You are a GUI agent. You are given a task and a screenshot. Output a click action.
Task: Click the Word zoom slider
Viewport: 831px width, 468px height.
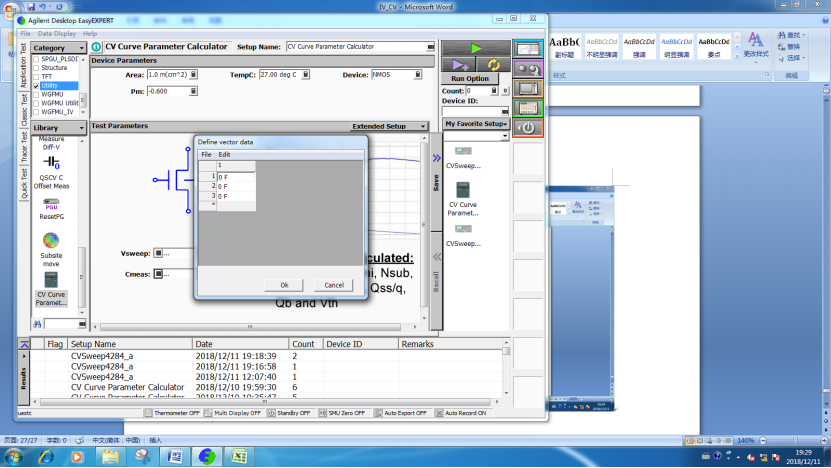coord(795,440)
